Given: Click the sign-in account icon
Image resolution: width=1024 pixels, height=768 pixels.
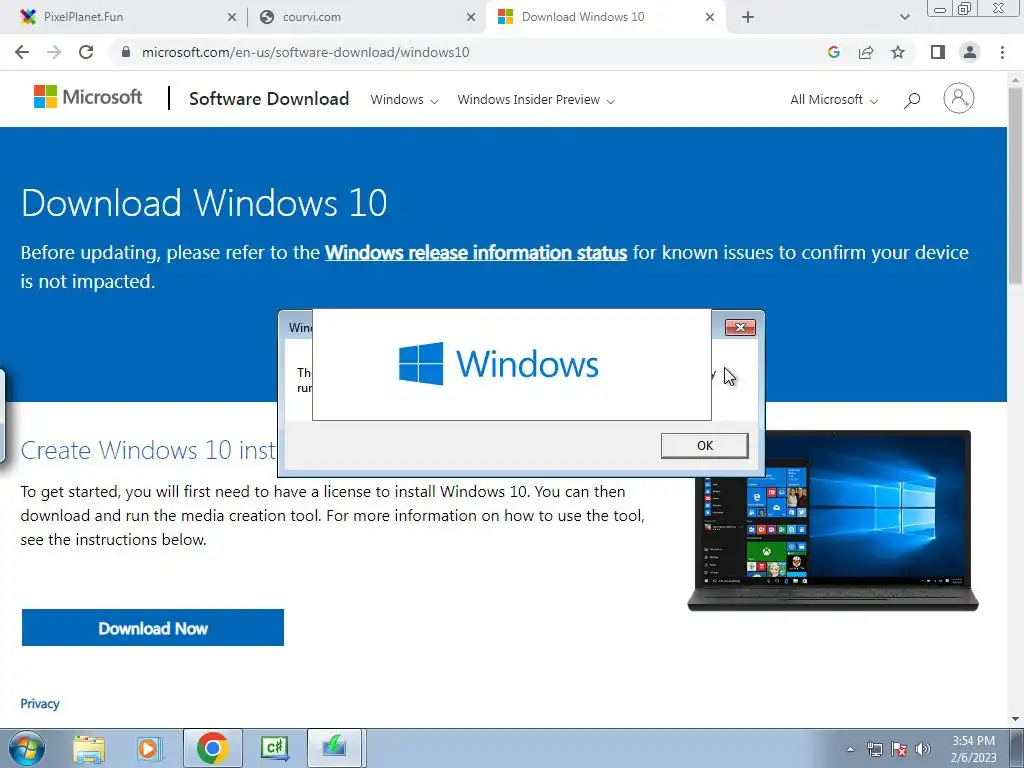Looking at the screenshot, I should click(959, 99).
